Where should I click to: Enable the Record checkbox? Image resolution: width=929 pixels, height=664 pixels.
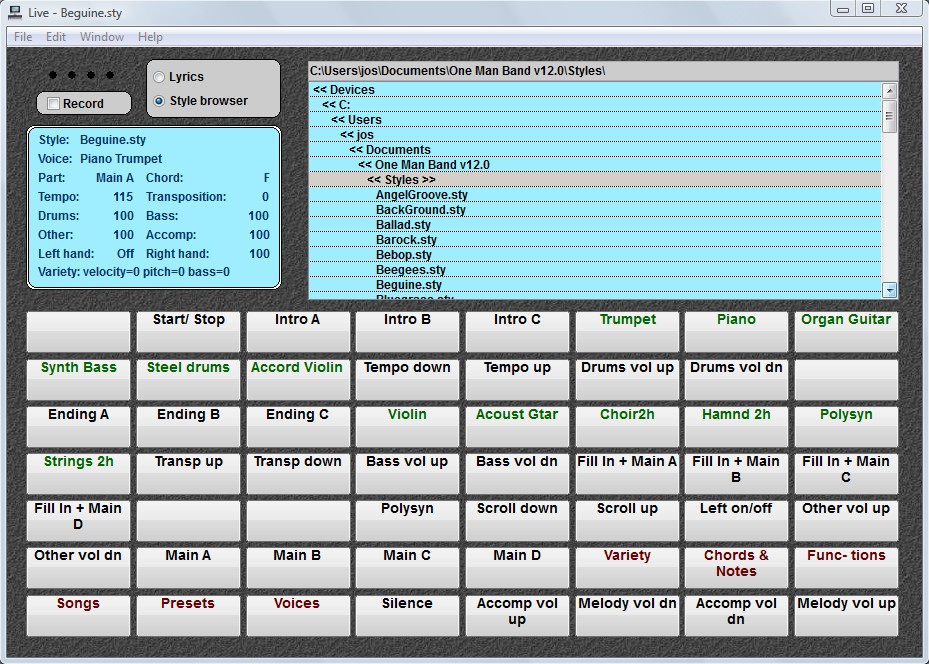[54, 104]
